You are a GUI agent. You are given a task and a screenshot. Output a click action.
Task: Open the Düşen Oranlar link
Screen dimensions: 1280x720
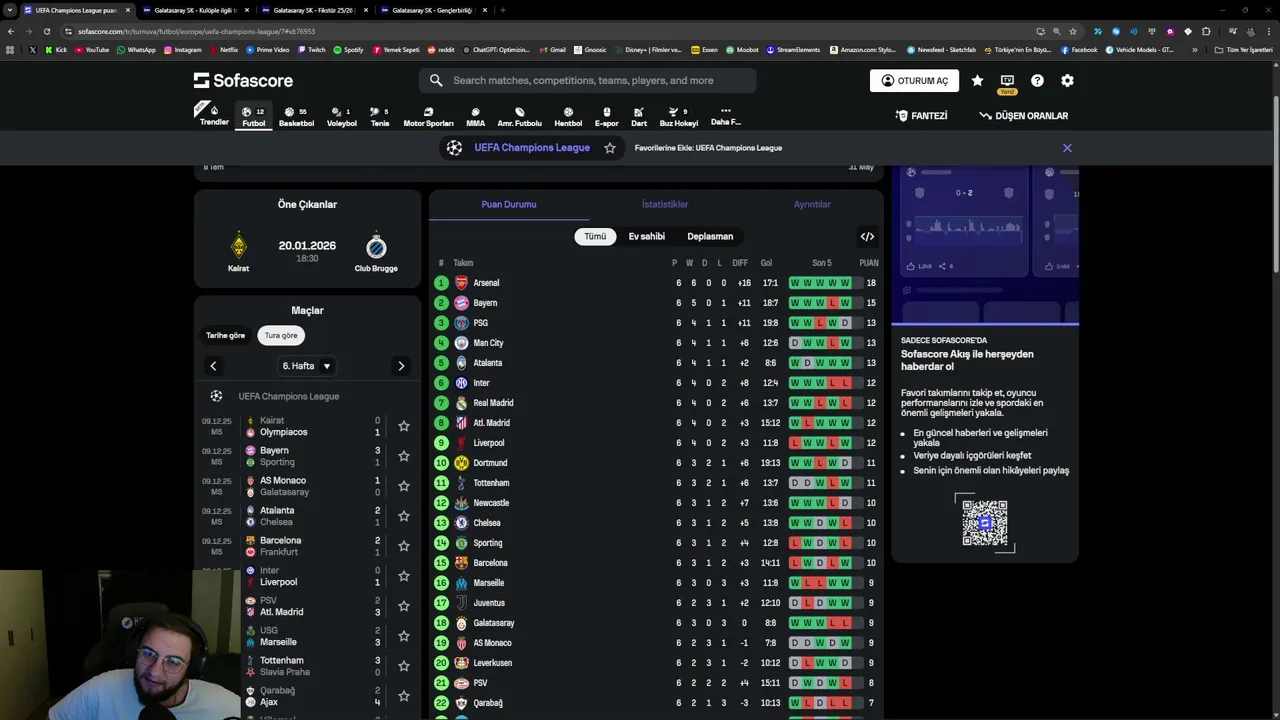(x=1023, y=116)
